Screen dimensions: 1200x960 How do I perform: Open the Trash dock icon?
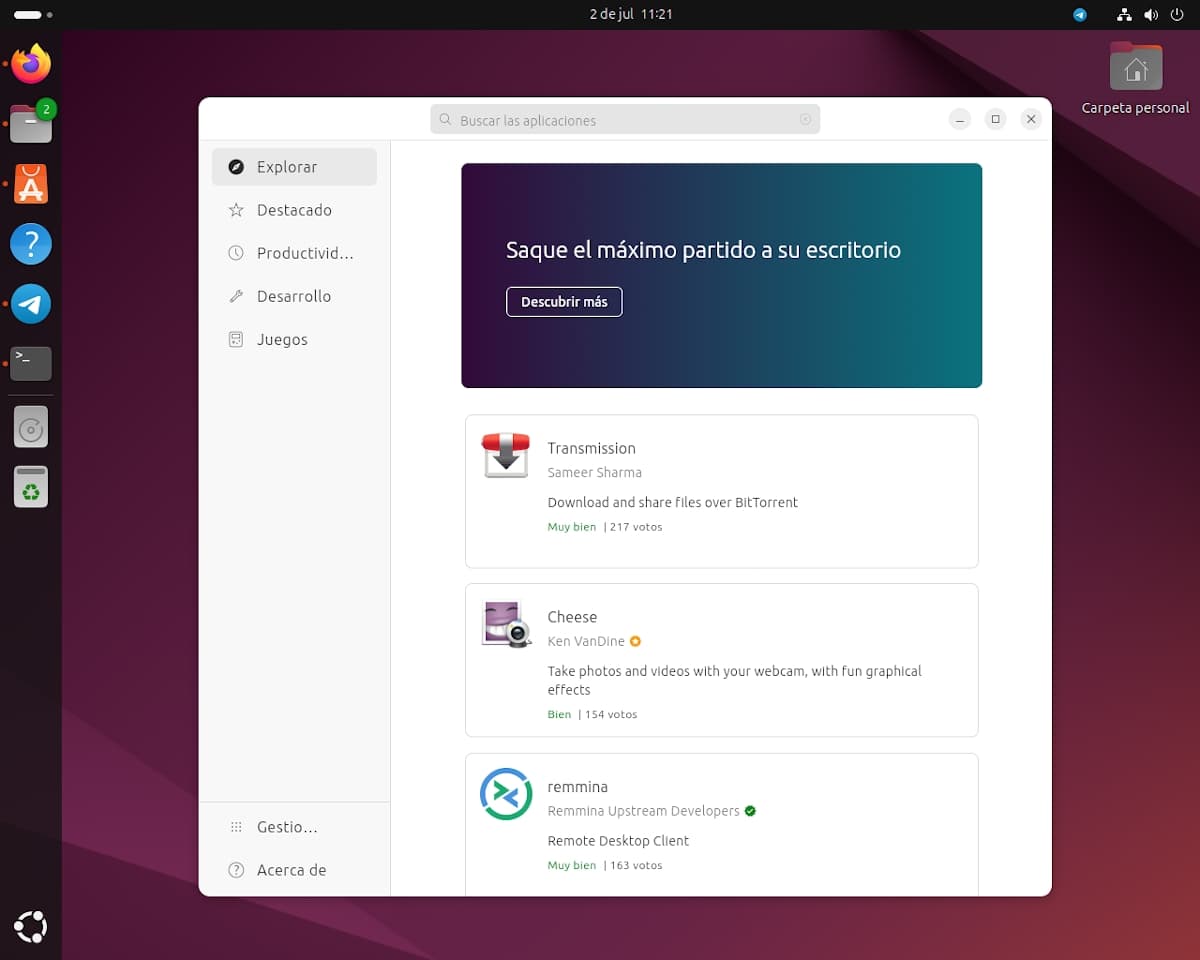click(x=31, y=486)
